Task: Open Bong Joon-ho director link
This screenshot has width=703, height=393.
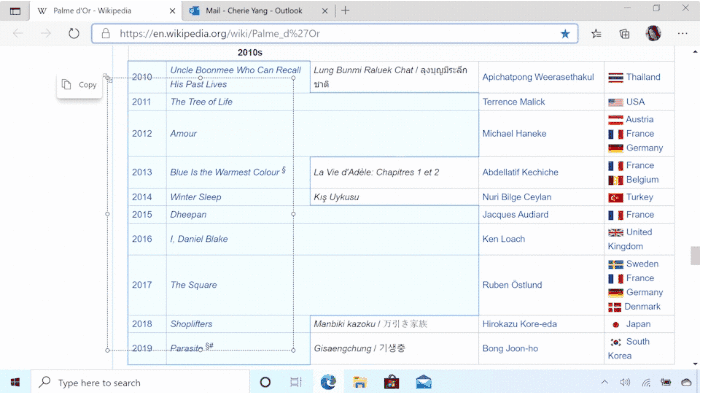Action: [x=510, y=349]
